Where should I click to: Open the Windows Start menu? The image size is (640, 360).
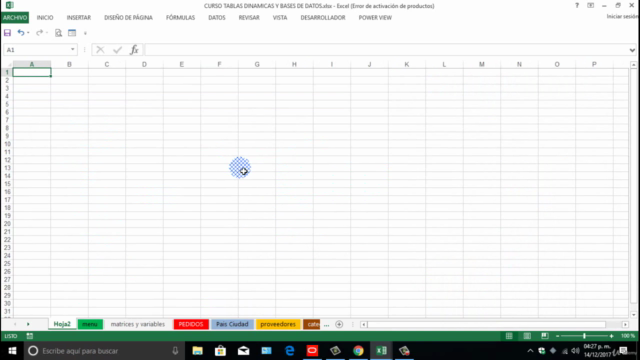(12, 351)
